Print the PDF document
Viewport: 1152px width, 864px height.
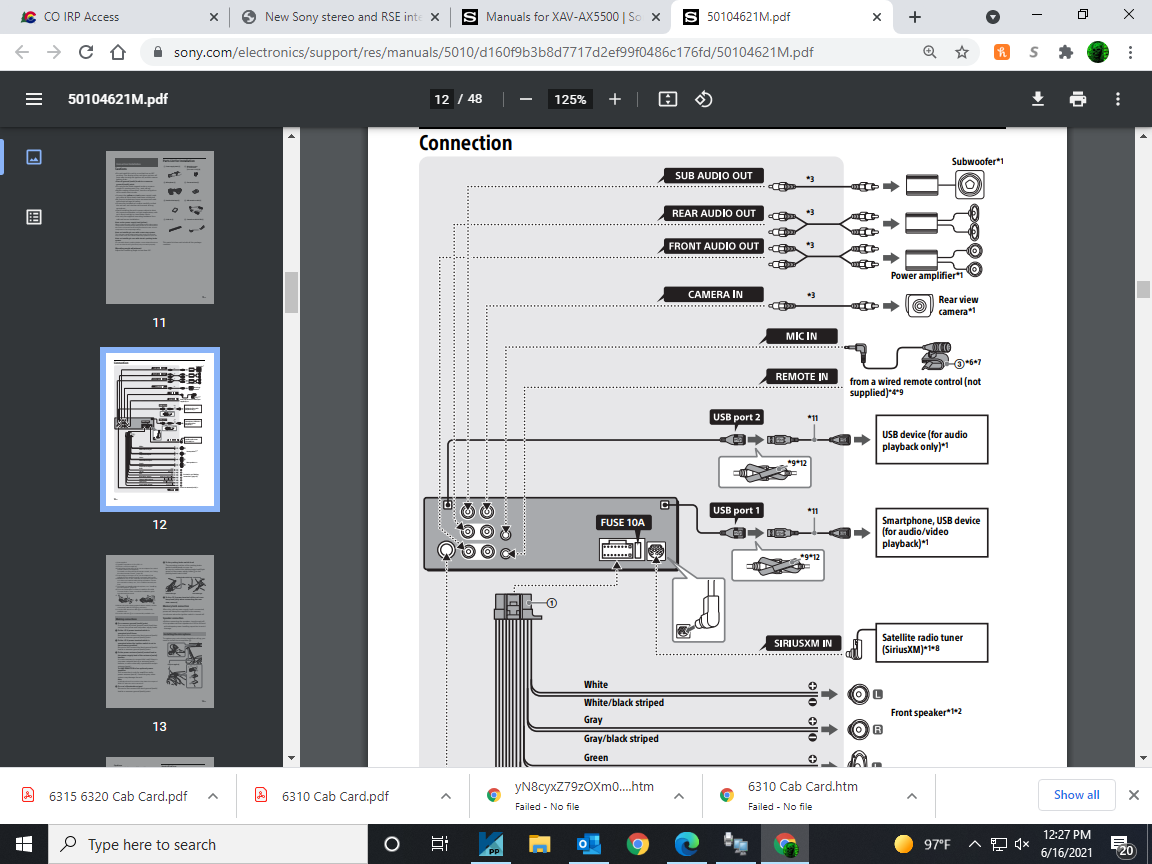(1078, 99)
